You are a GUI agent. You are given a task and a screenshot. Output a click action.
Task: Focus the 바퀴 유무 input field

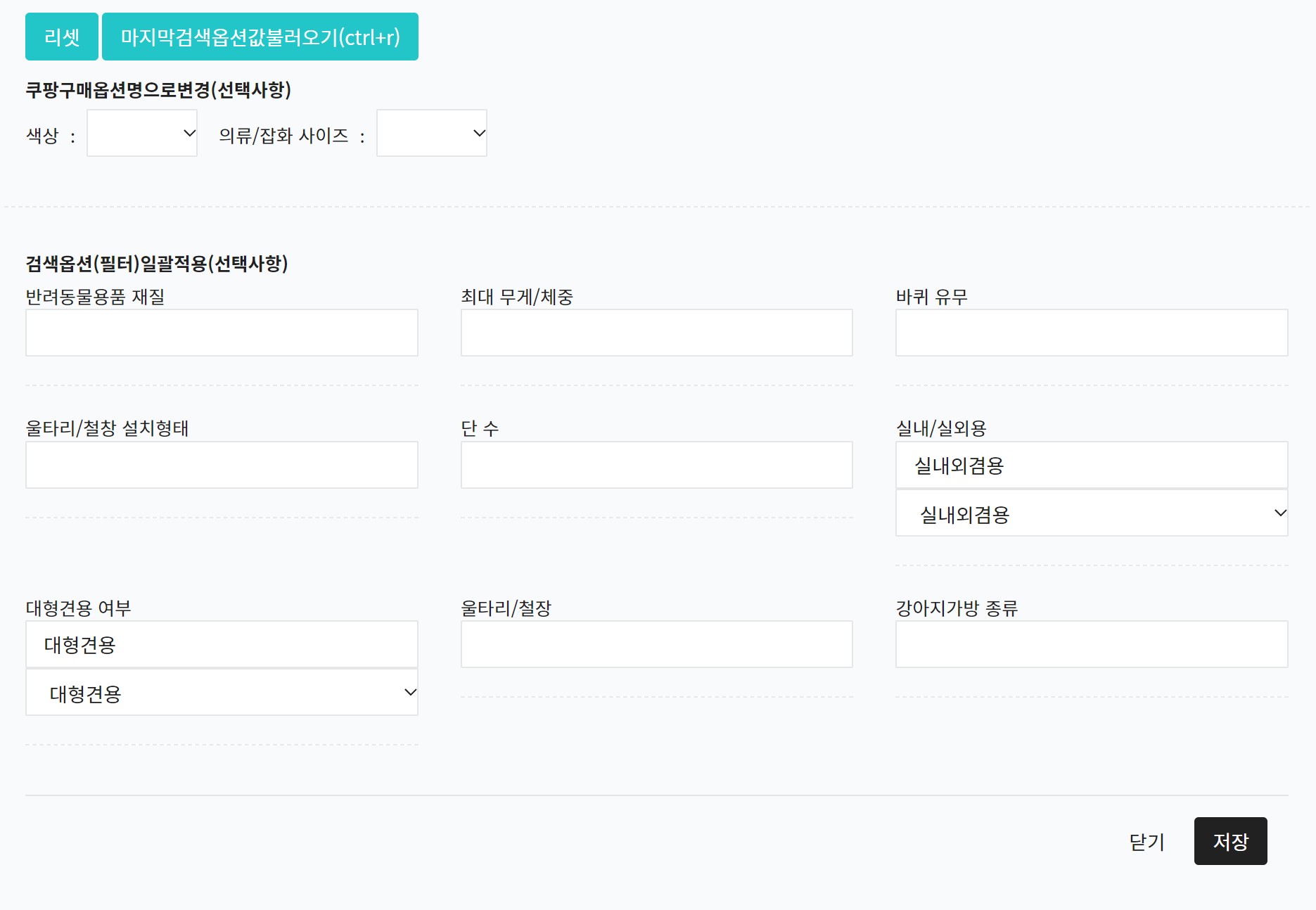[x=1092, y=333]
